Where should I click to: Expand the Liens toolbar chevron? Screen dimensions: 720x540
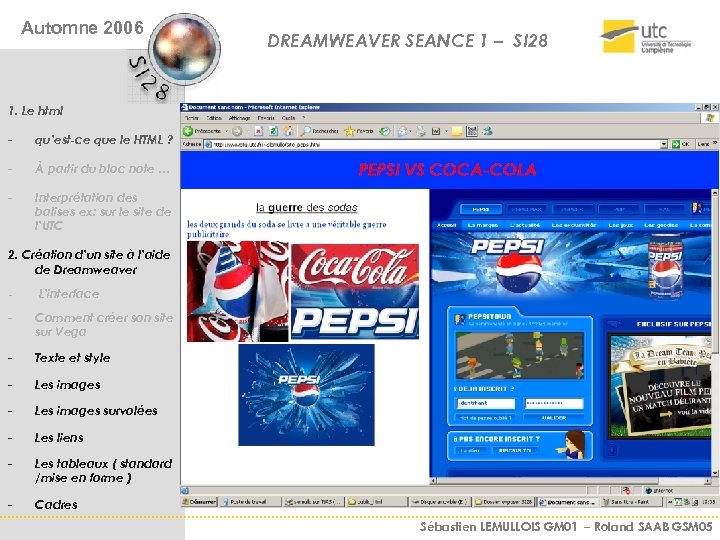[714, 144]
